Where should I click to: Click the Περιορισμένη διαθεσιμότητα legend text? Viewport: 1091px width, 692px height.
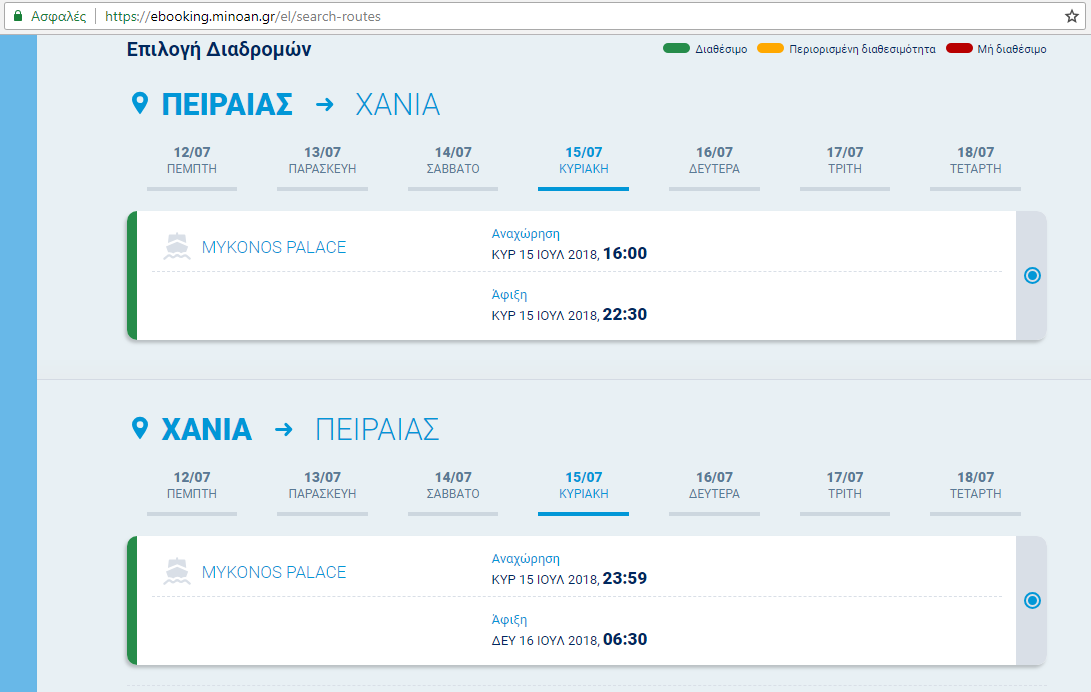[862, 49]
